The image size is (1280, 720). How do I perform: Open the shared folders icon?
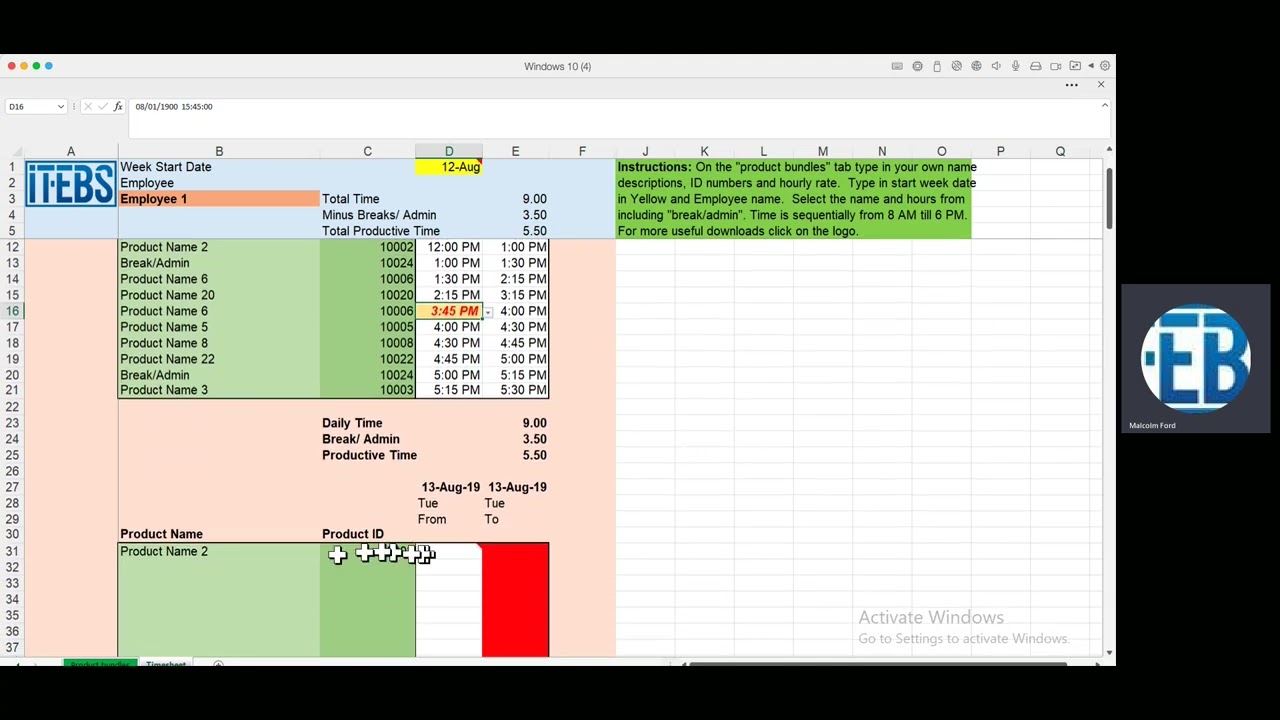tap(1075, 66)
